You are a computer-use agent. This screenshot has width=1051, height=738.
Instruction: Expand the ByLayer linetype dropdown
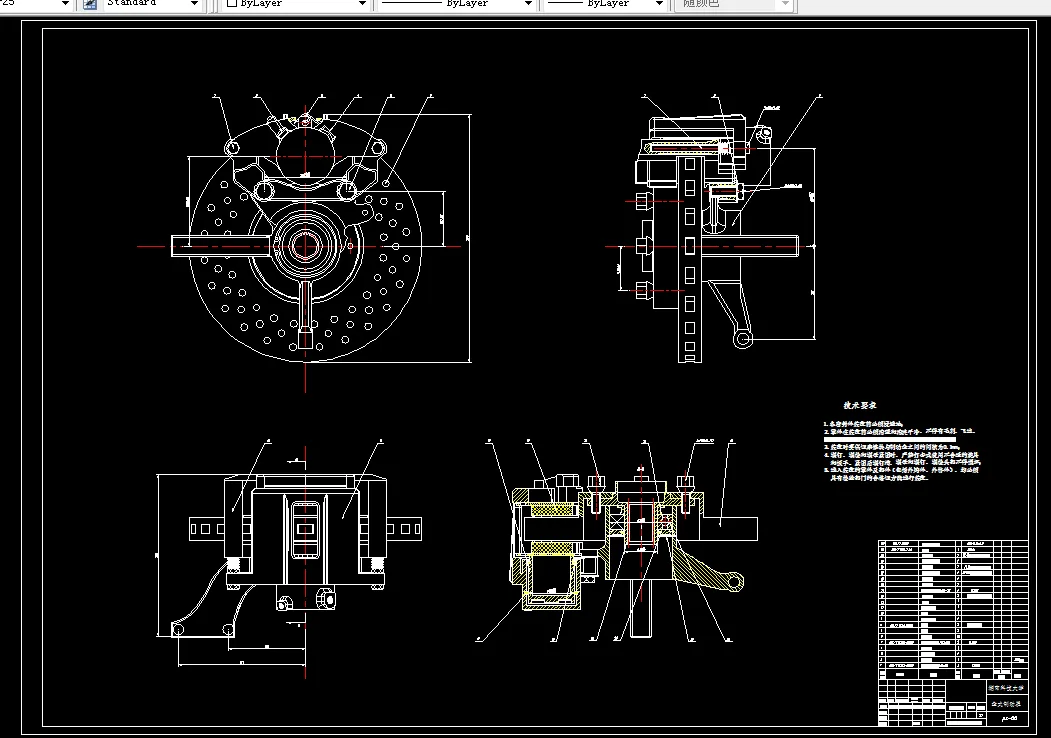click(x=456, y=3)
